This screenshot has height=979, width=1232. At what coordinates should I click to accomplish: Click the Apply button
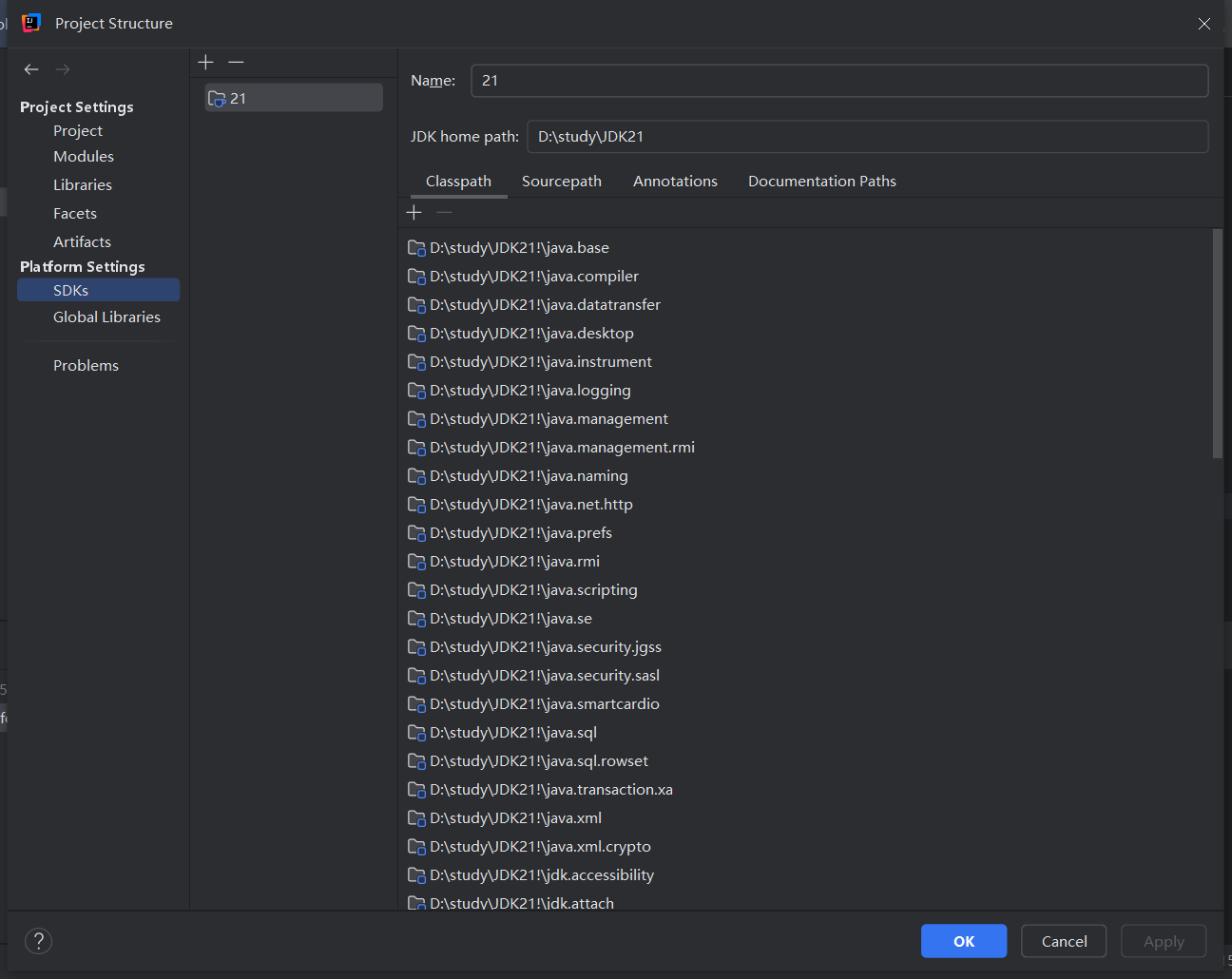pyautogui.click(x=1164, y=941)
